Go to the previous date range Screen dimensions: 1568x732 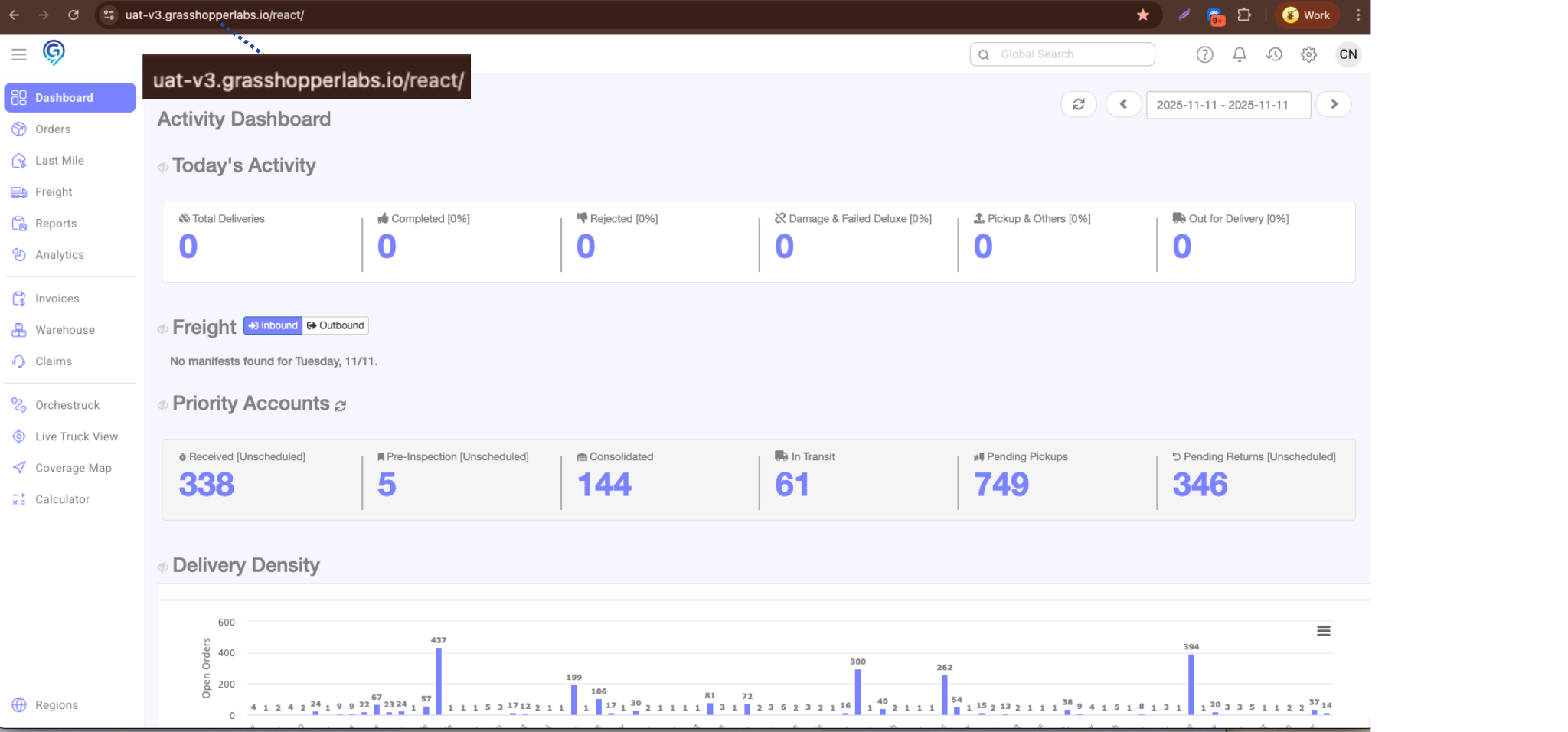point(1123,104)
